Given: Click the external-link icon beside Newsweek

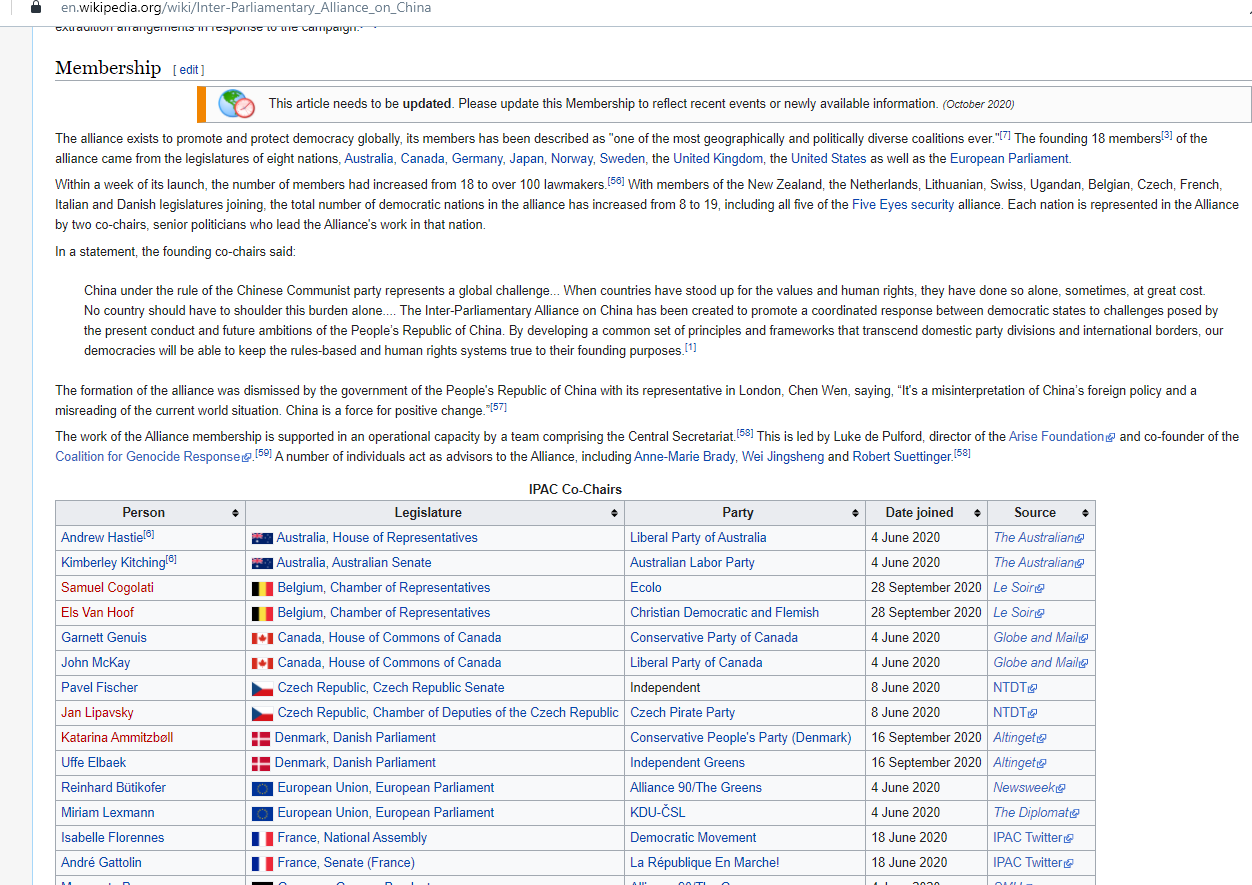Looking at the screenshot, I should (1061, 788).
